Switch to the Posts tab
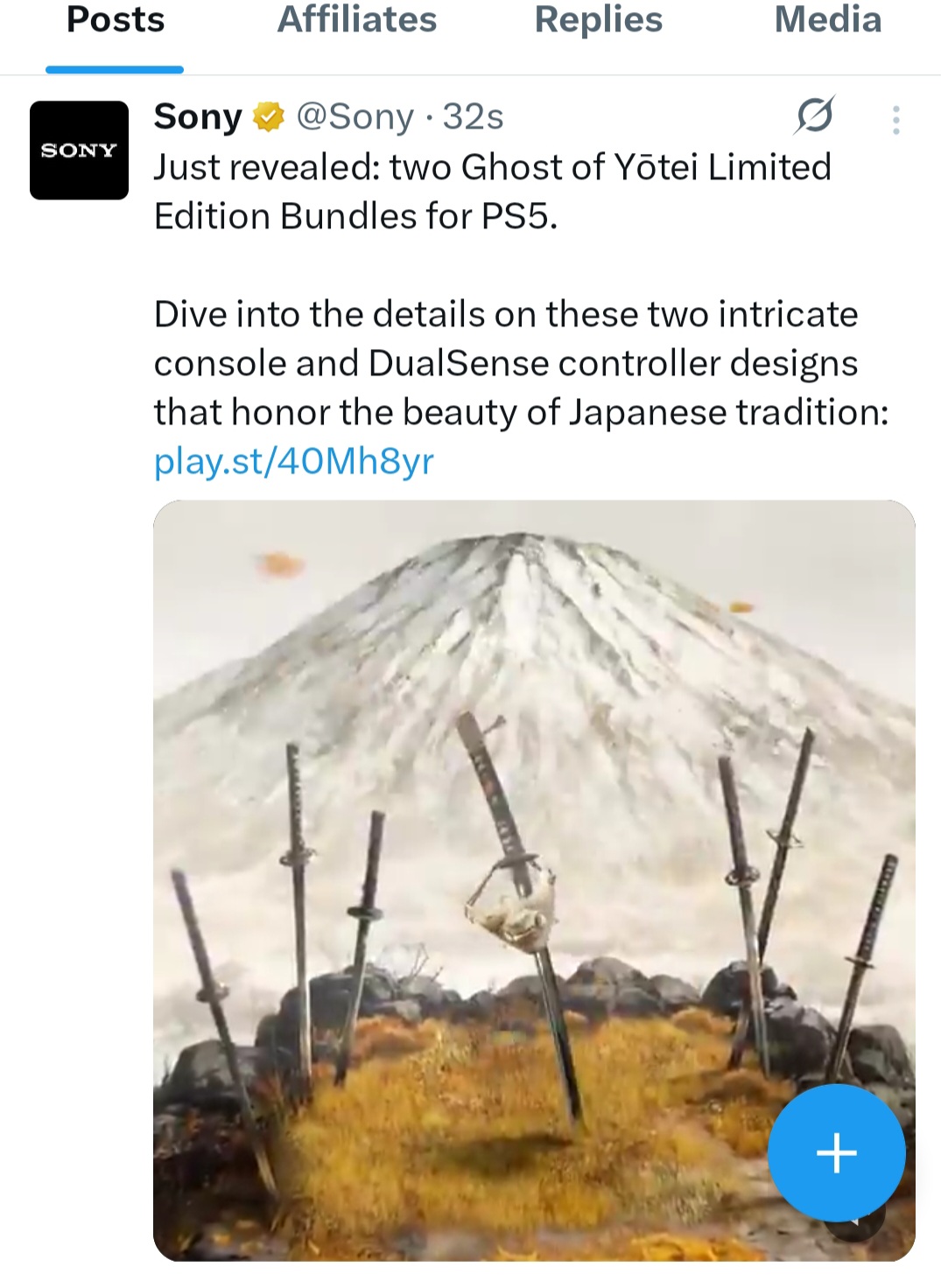 click(x=116, y=19)
